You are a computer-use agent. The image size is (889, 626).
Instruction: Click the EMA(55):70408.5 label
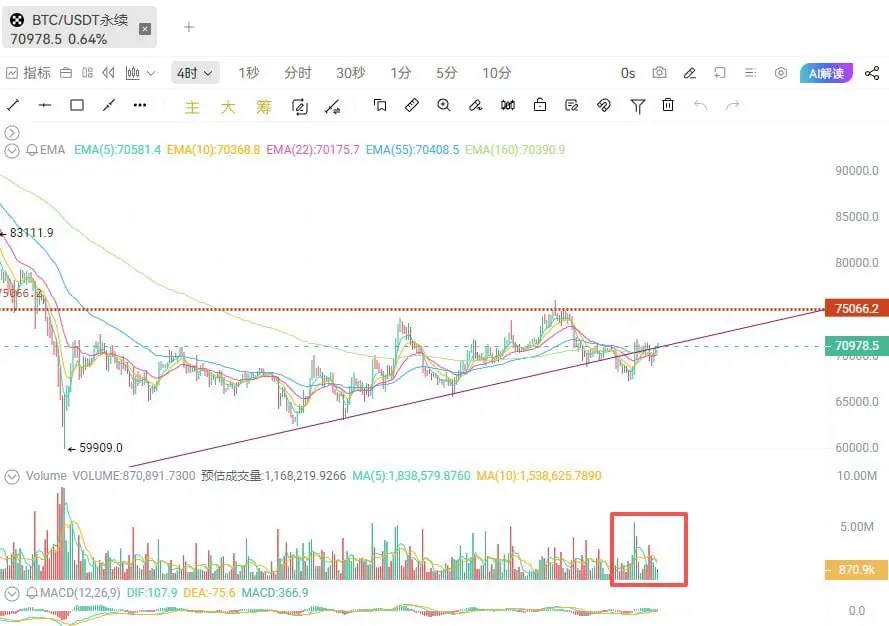[412, 150]
